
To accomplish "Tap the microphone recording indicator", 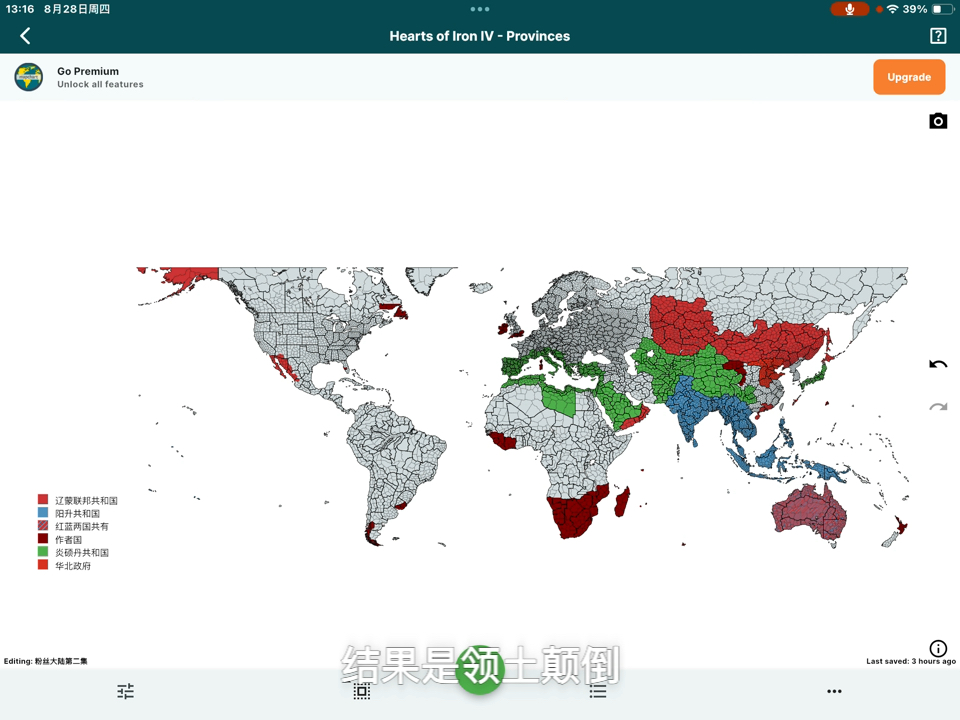I will point(849,9).
